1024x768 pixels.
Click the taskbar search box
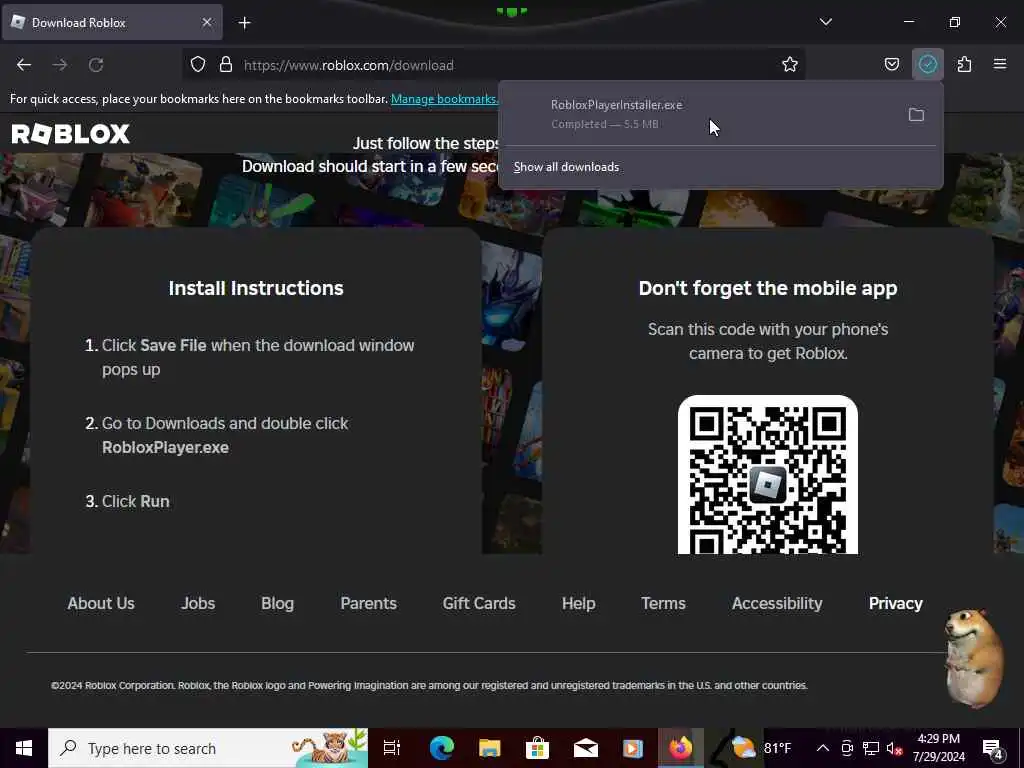[x=208, y=748]
